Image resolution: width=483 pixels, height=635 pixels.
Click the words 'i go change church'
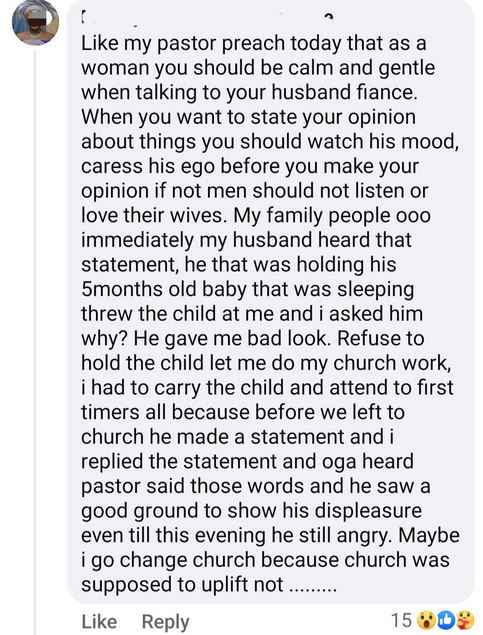tap(168, 561)
